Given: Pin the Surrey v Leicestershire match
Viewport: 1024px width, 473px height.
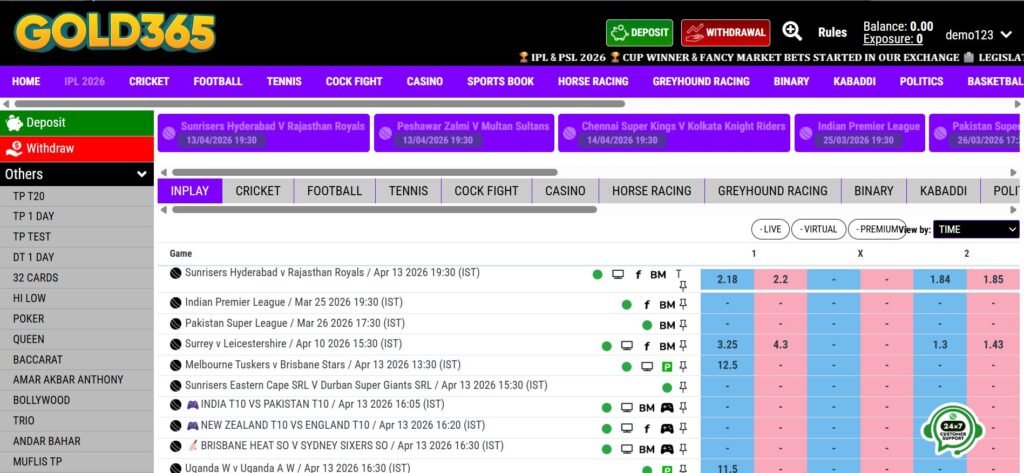Looking at the screenshot, I should [x=683, y=346].
